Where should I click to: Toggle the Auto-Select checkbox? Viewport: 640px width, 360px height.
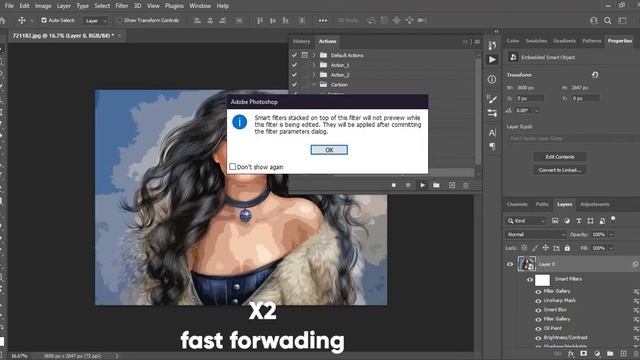coord(44,20)
